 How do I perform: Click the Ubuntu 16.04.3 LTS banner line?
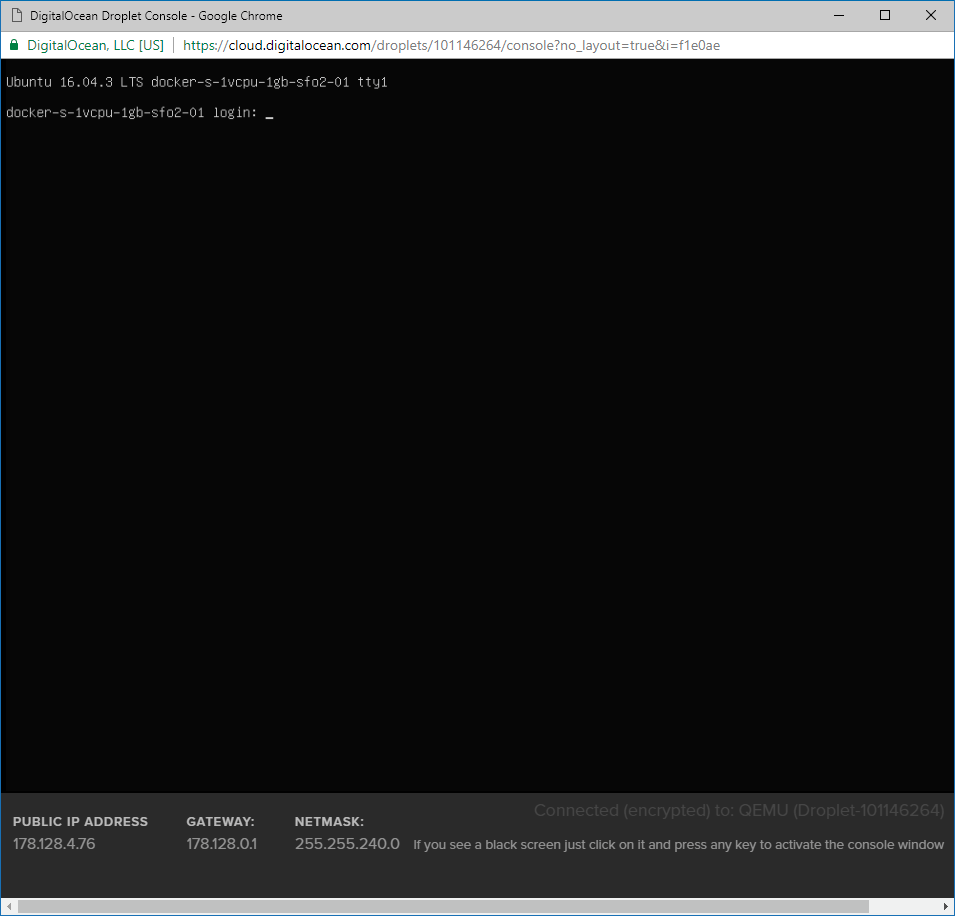click(197, 82)
